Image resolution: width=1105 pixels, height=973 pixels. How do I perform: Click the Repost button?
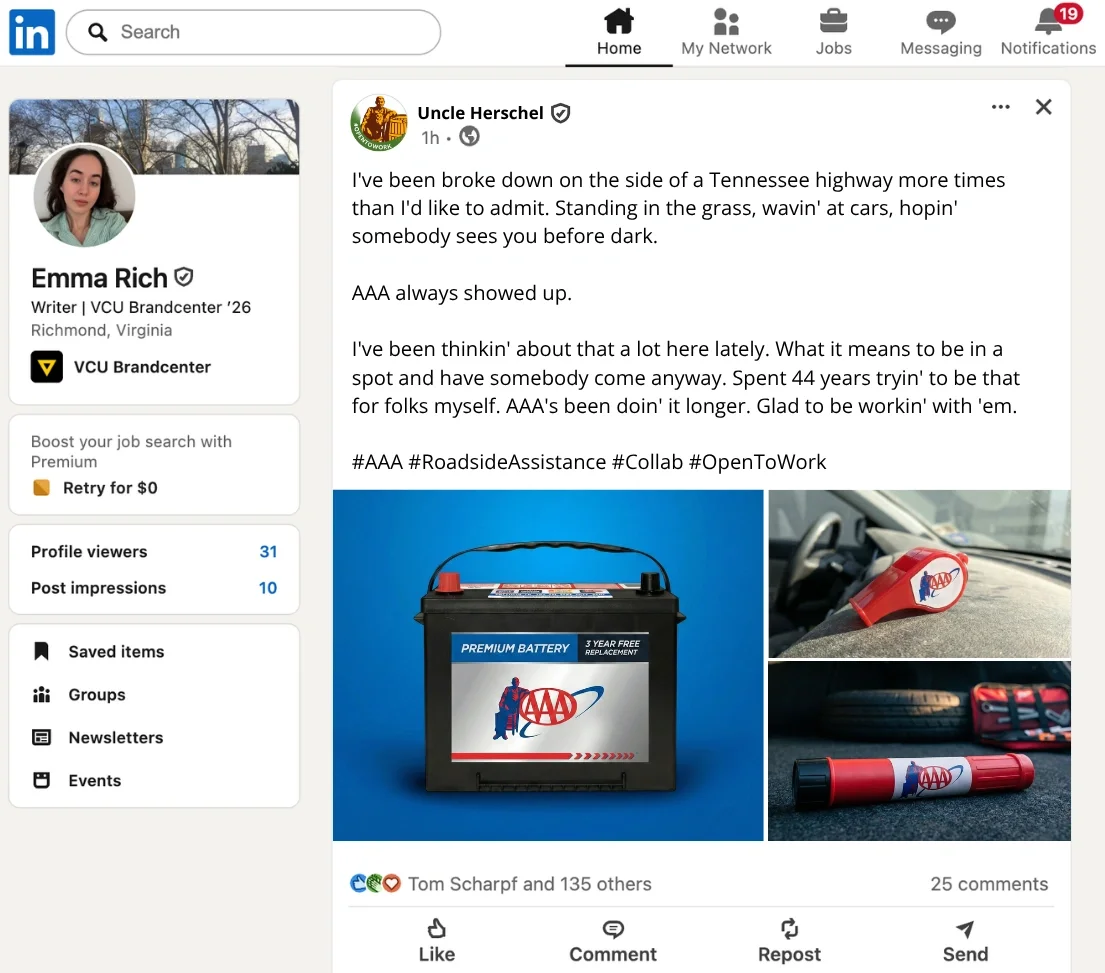(789, 941)
